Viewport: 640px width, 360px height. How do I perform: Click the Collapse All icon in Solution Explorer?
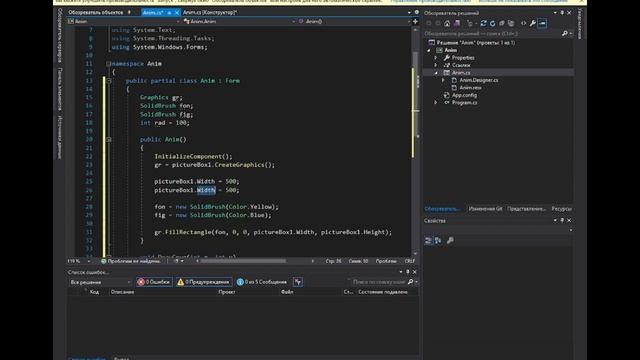pyautogui.click(x=502, y=23)
